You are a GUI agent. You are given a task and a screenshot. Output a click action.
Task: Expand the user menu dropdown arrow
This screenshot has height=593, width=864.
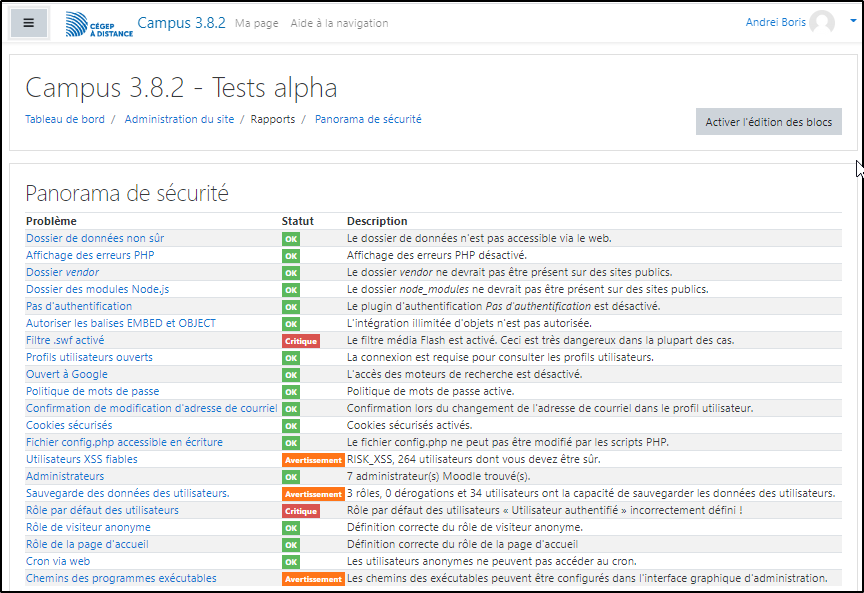point(843,23)
